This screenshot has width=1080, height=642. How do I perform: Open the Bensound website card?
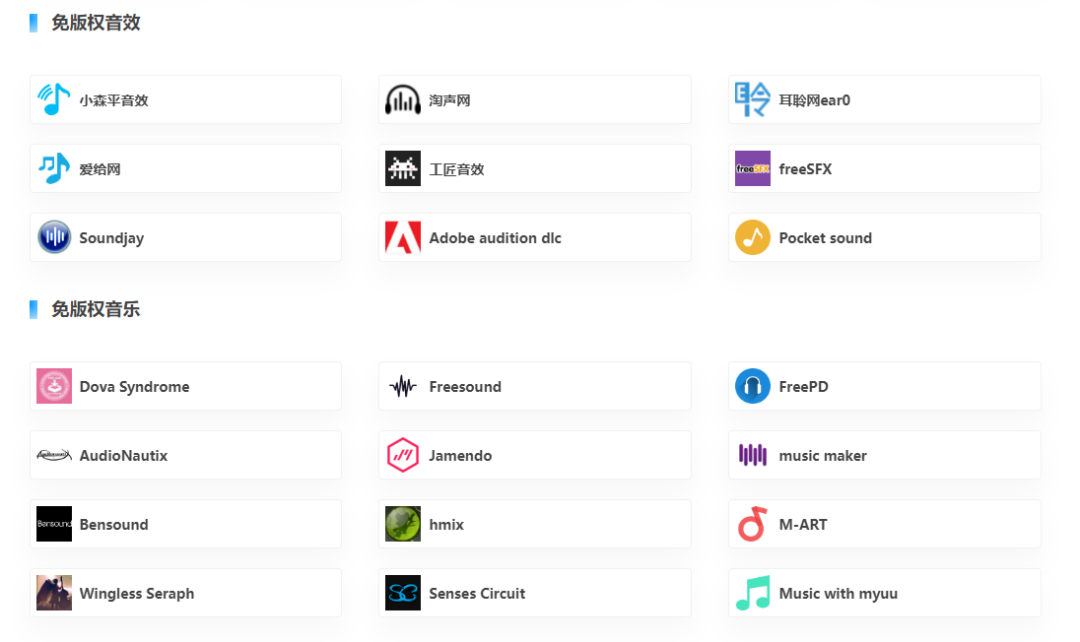tap(185, 524)
